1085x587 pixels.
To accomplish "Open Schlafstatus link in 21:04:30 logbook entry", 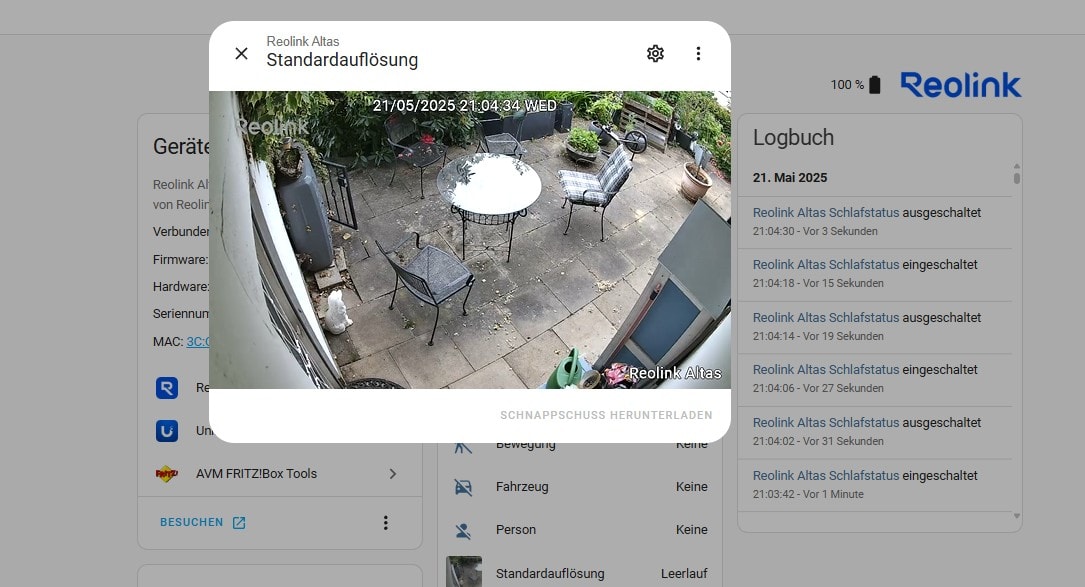I will tap(826, 213).
